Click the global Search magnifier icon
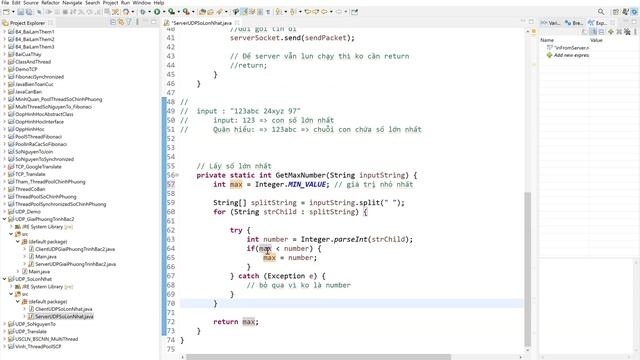 tap(601, 12)
